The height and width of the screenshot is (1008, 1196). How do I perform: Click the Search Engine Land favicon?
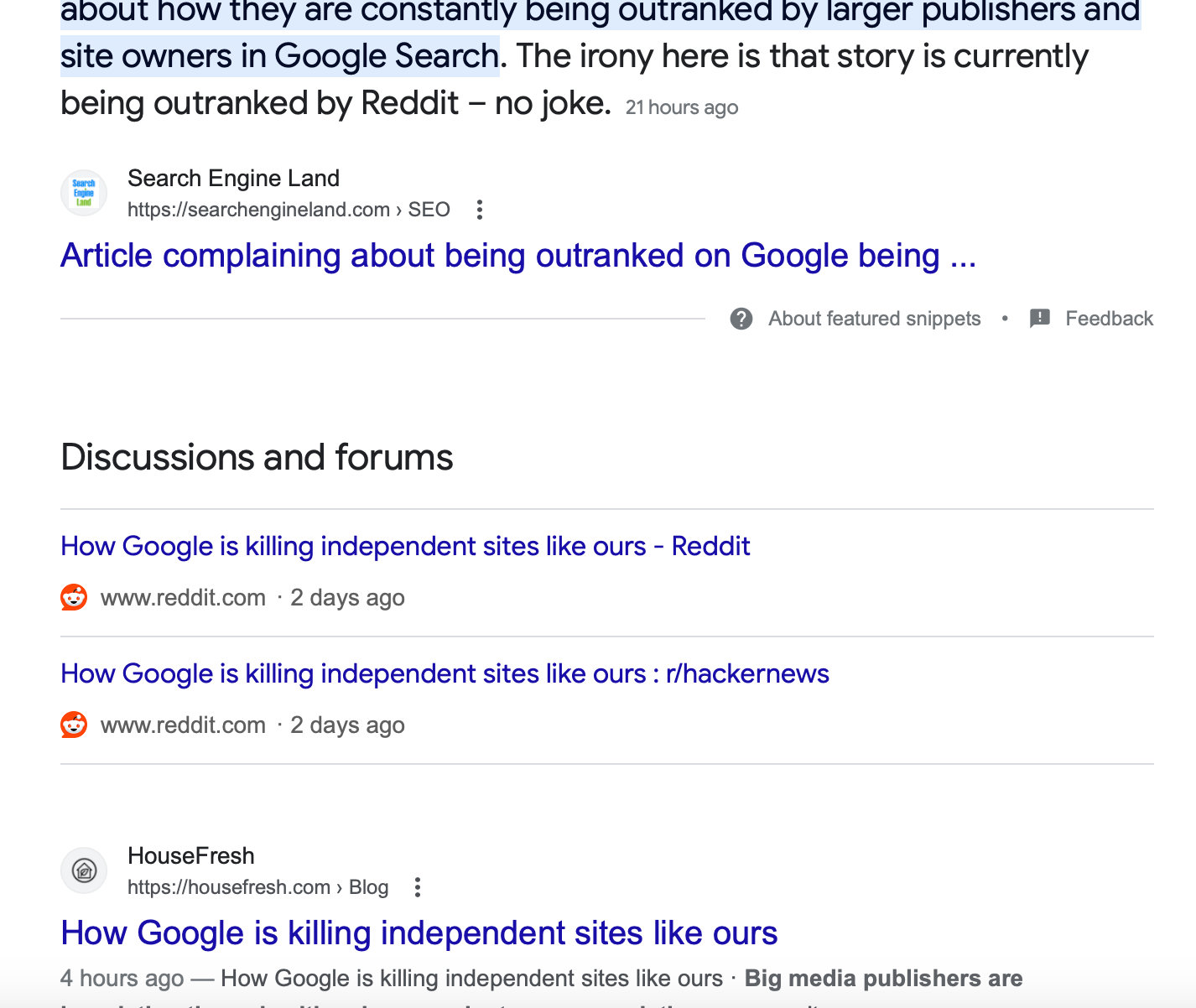[x=84, y=193]
